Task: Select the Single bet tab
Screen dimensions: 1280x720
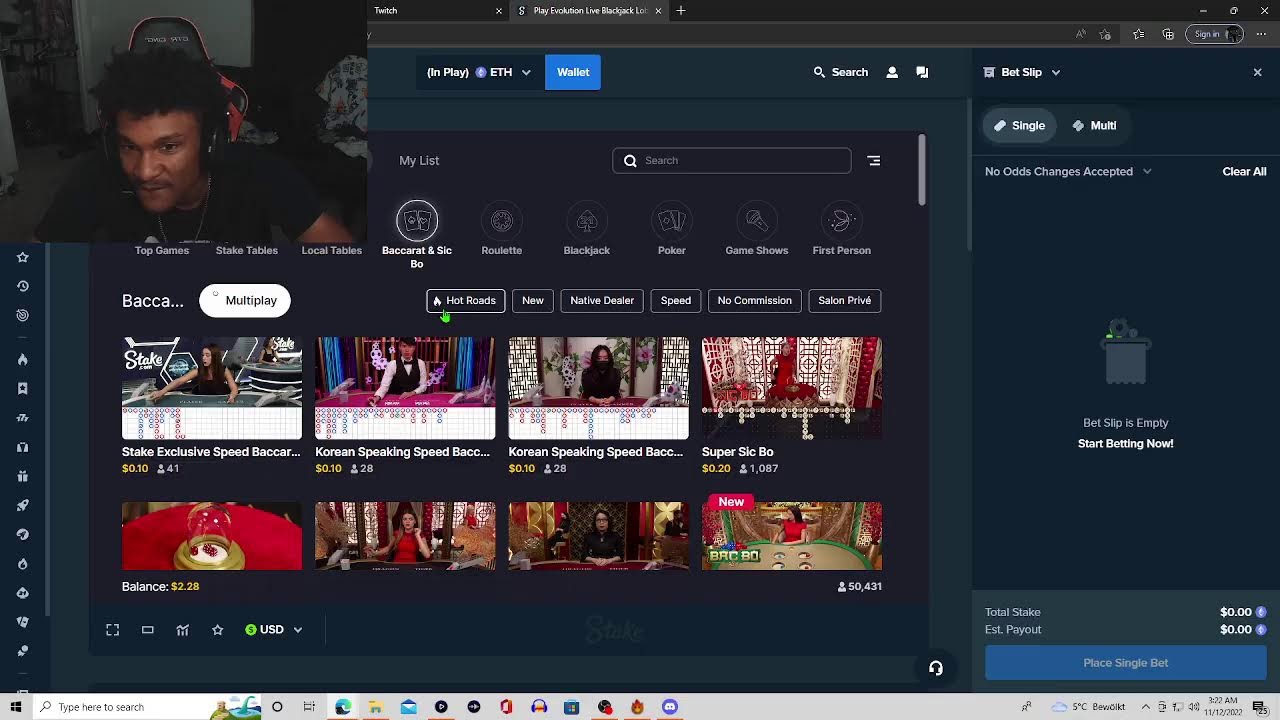Action: (x=1019, y=126)
